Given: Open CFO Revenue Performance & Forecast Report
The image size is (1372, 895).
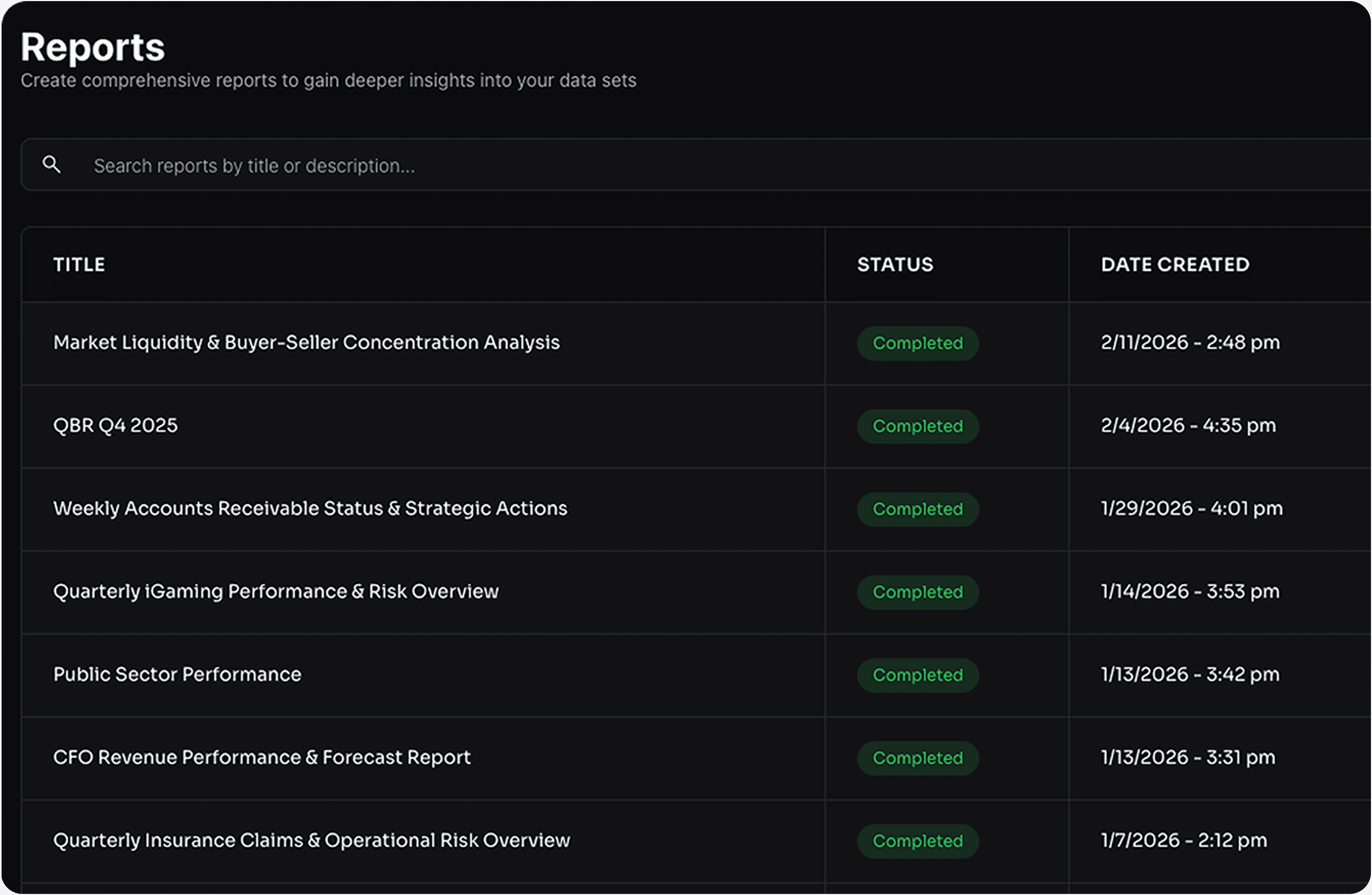Looking at the screenshot, I should [262, 757].
